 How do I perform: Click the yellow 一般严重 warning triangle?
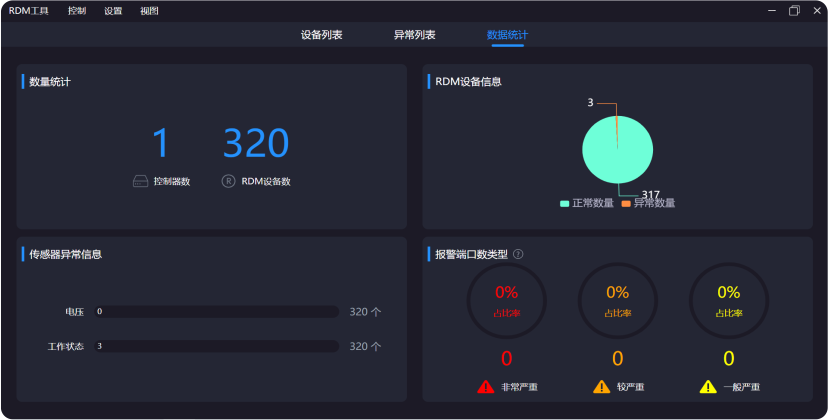click(708, 387)
